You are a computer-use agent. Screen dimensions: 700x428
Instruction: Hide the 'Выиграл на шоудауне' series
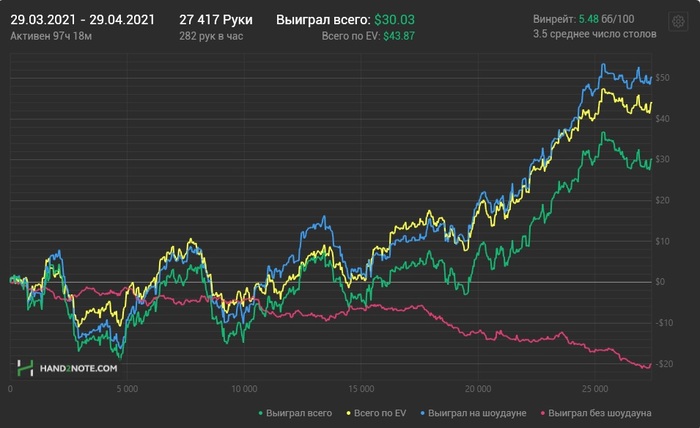coord(477,412)
